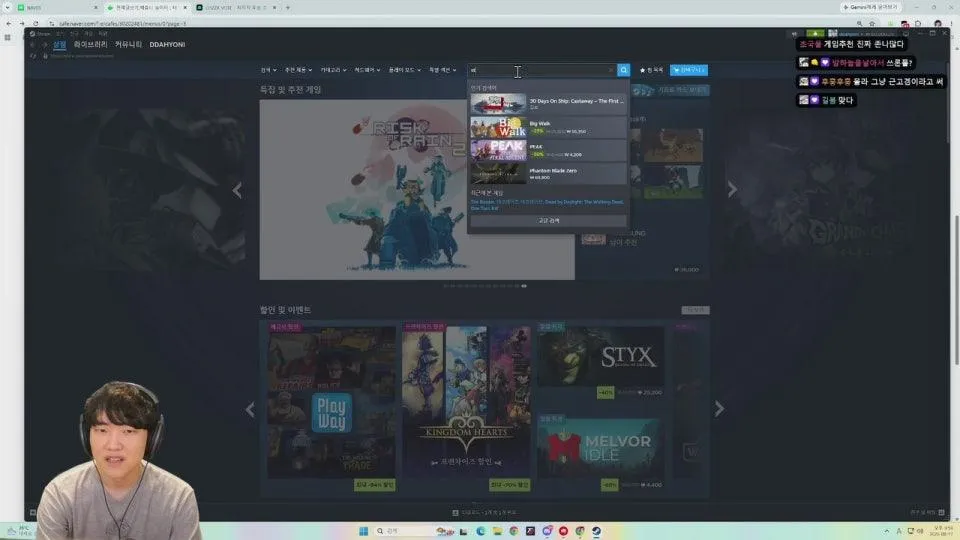Open the Steam 커뮤니티 tab
This screenshot has height=540, width=960.
pyautogui.click(x=128, y=45)
